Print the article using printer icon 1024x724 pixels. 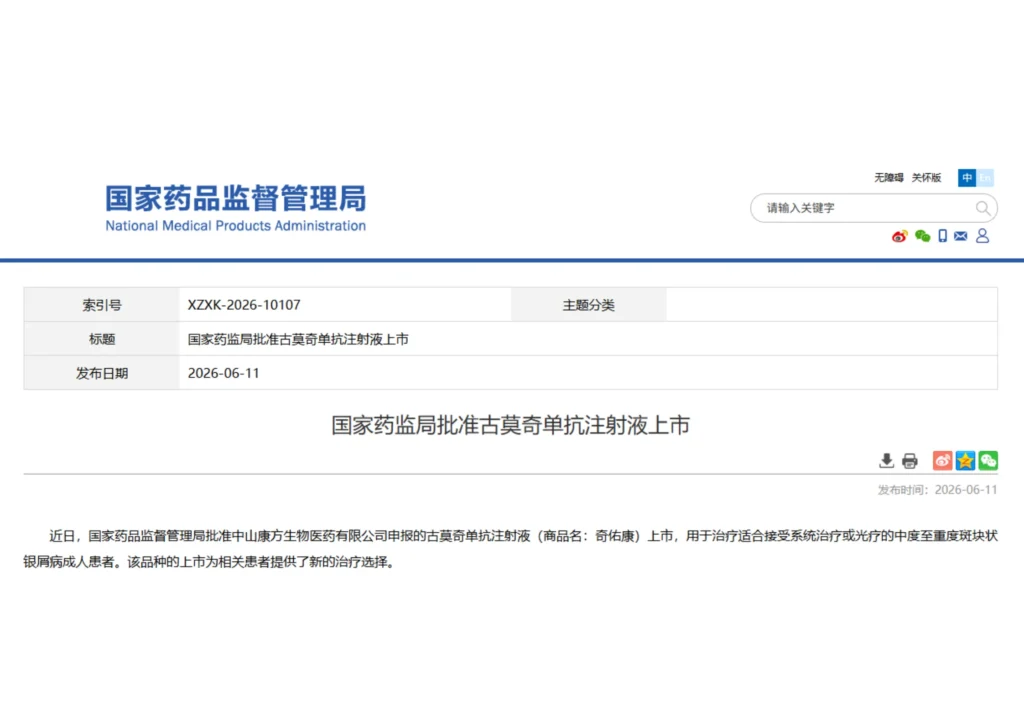click(910, 461)
